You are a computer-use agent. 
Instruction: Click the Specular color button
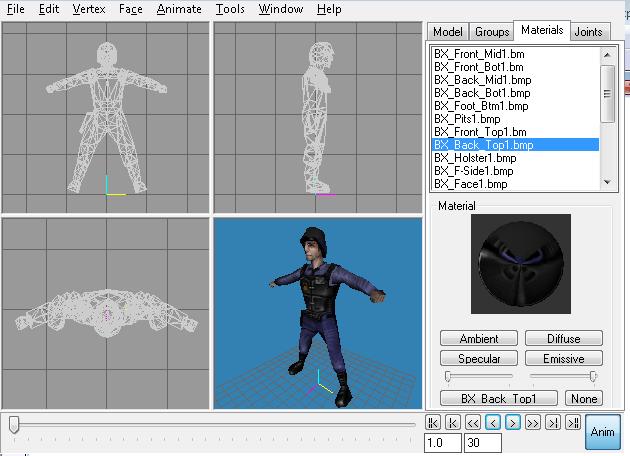[479, 358]
